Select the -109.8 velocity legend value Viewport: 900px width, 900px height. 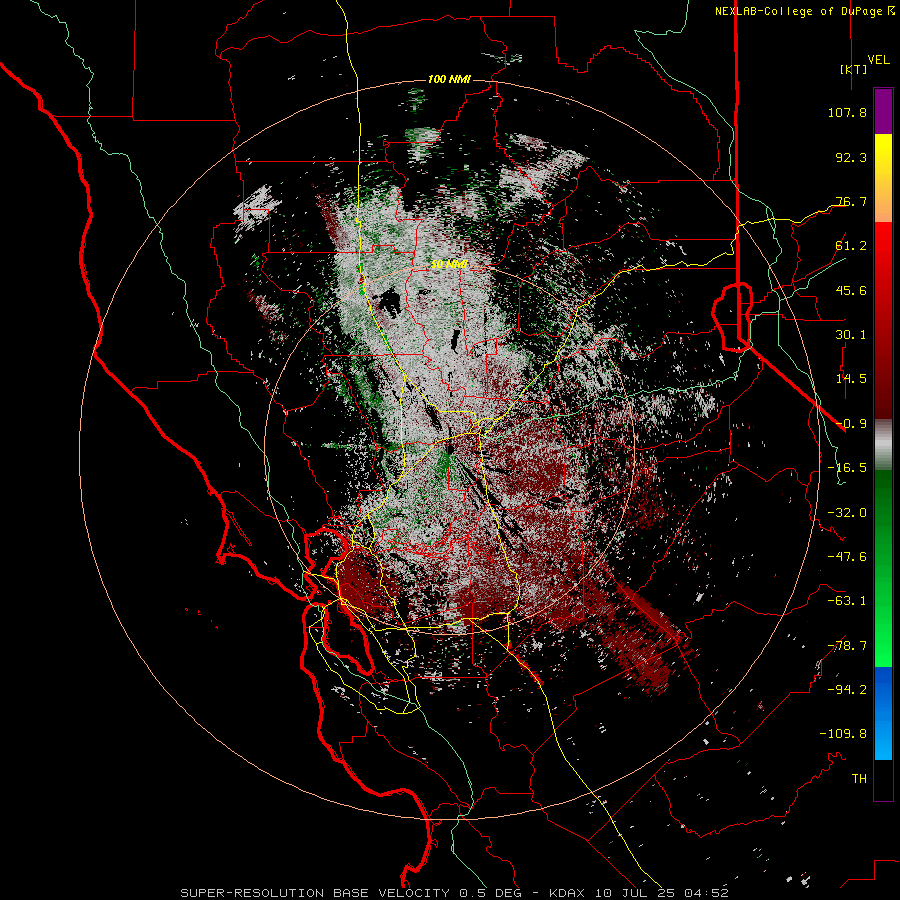[x=843, y=734]
